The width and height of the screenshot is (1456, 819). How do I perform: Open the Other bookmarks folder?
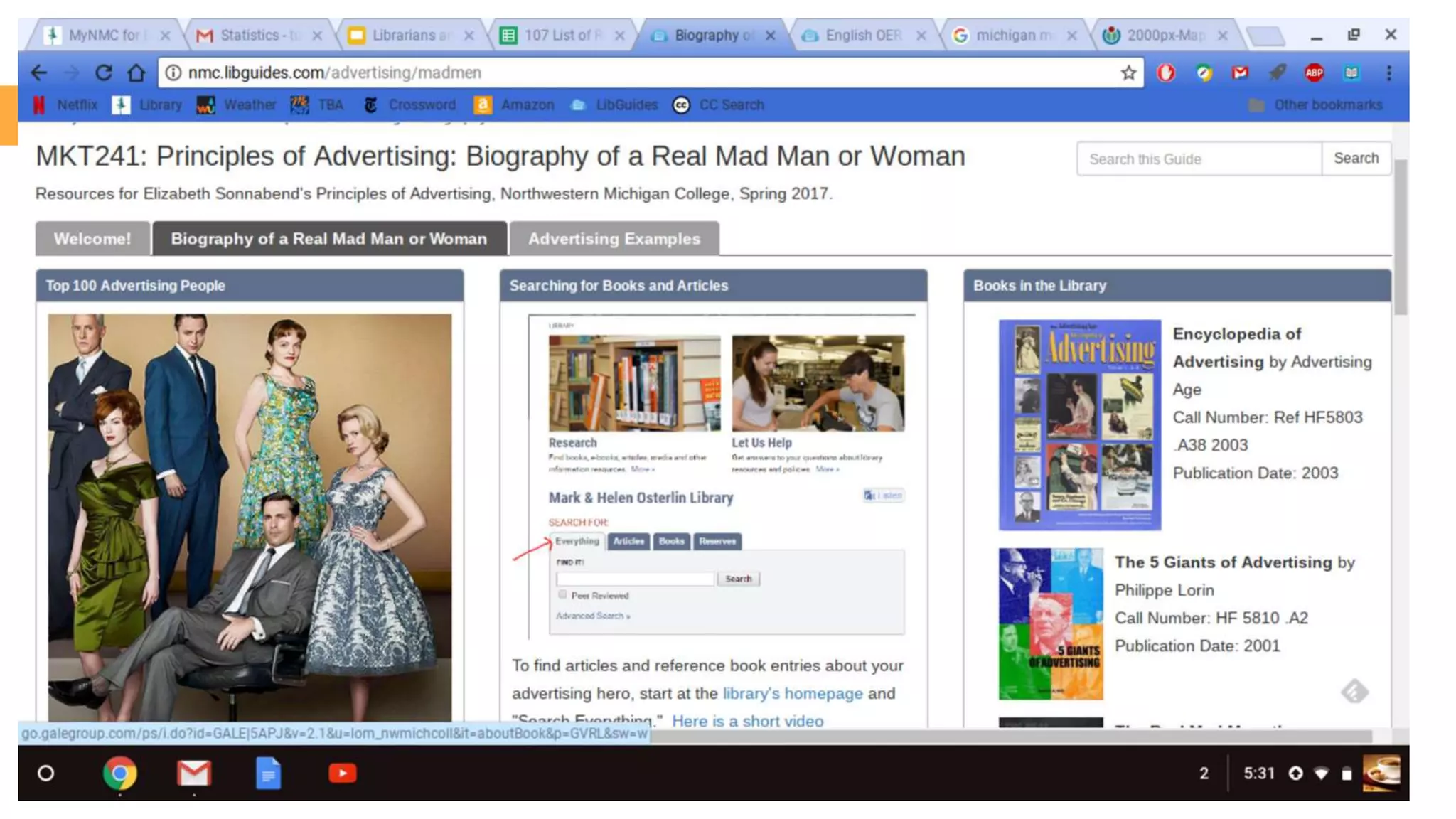tap(1315, 105)
